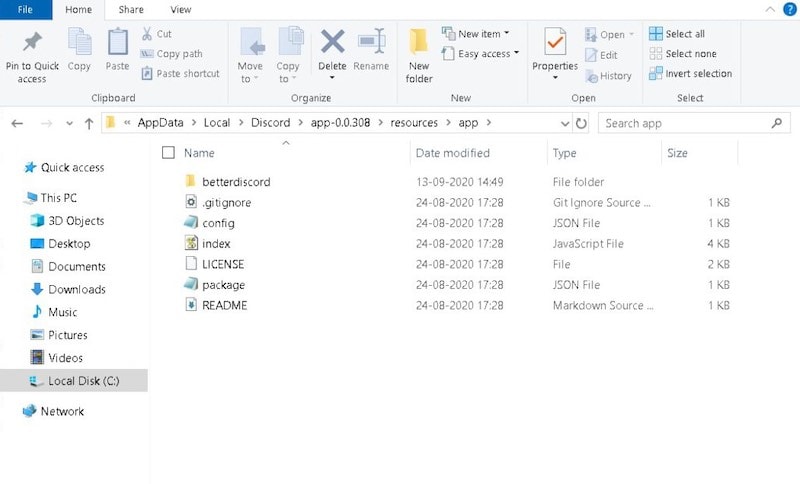Click the Properties checkmark icon
The width and height of the screenshot is (800, 484).
point(555,41)
